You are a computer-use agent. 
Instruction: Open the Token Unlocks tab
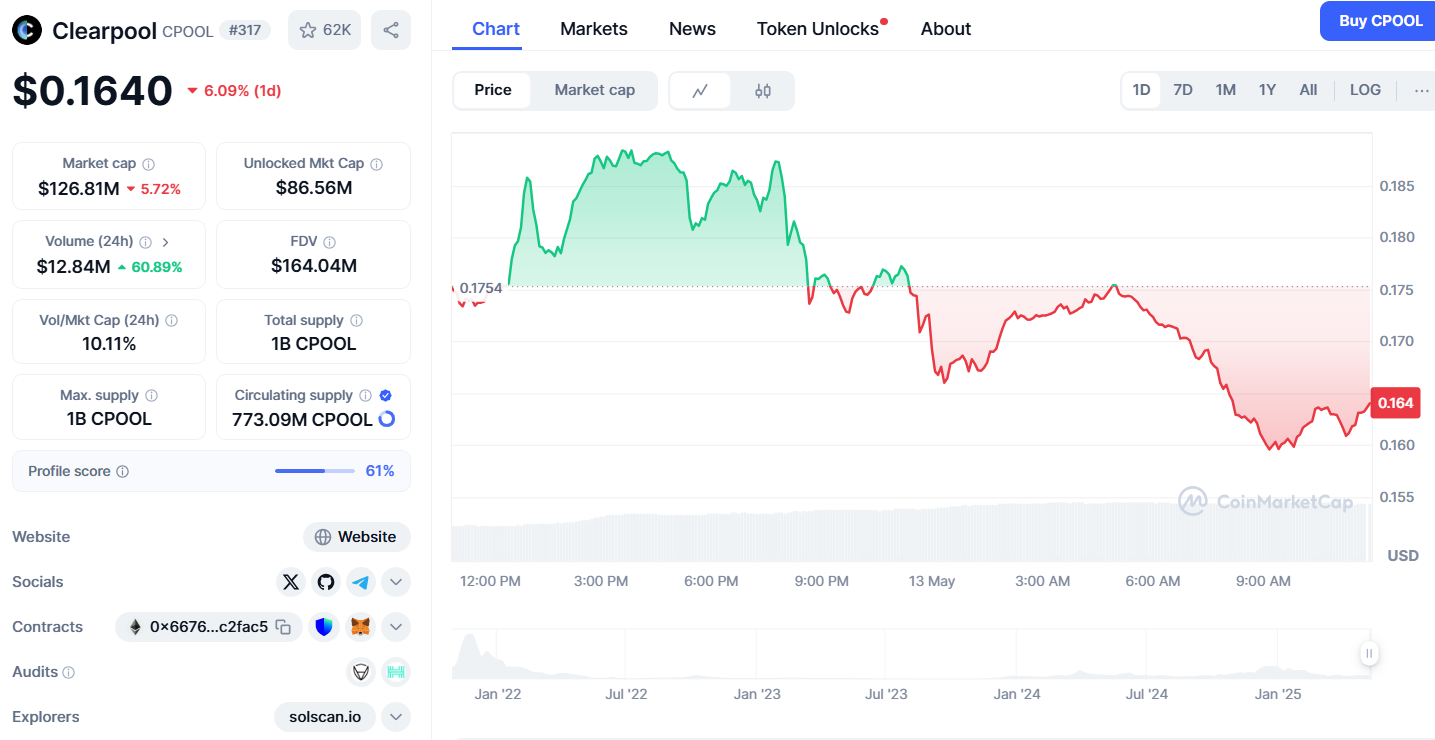(x=818, y=29)
